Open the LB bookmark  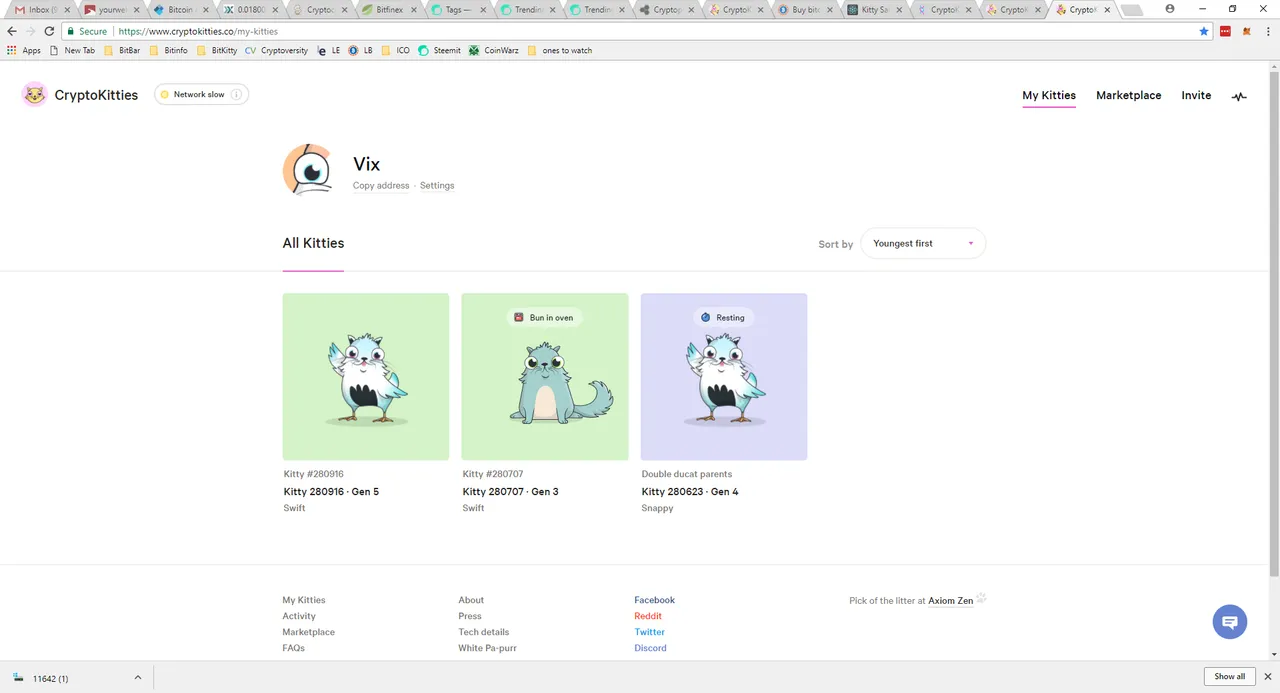click(x=361, y=50)
